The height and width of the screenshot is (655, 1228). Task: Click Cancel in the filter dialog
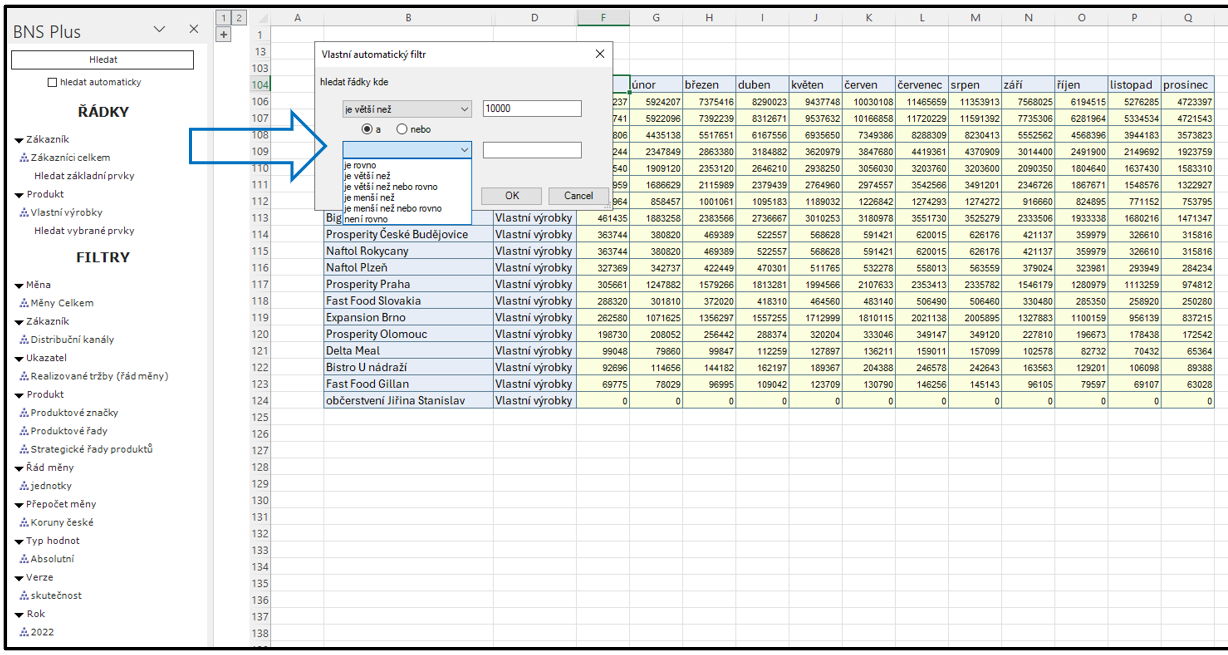[x=578, y=196]
